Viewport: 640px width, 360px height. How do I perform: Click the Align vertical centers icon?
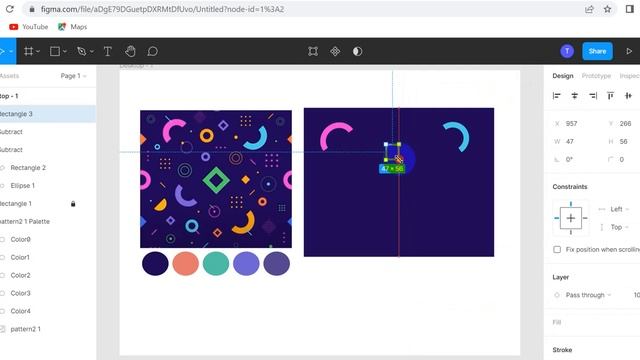[x=629, y=96]
